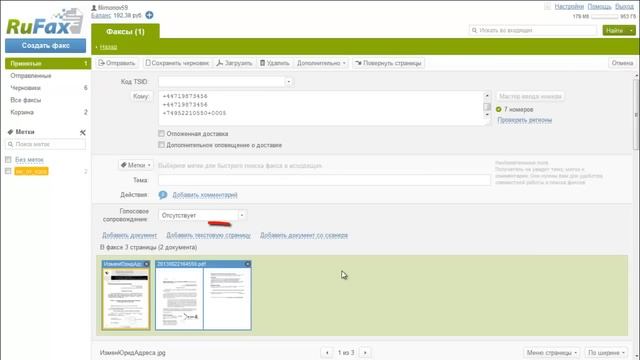
Task: Click the Поиск меток field
Action: (x=46, y=144)
